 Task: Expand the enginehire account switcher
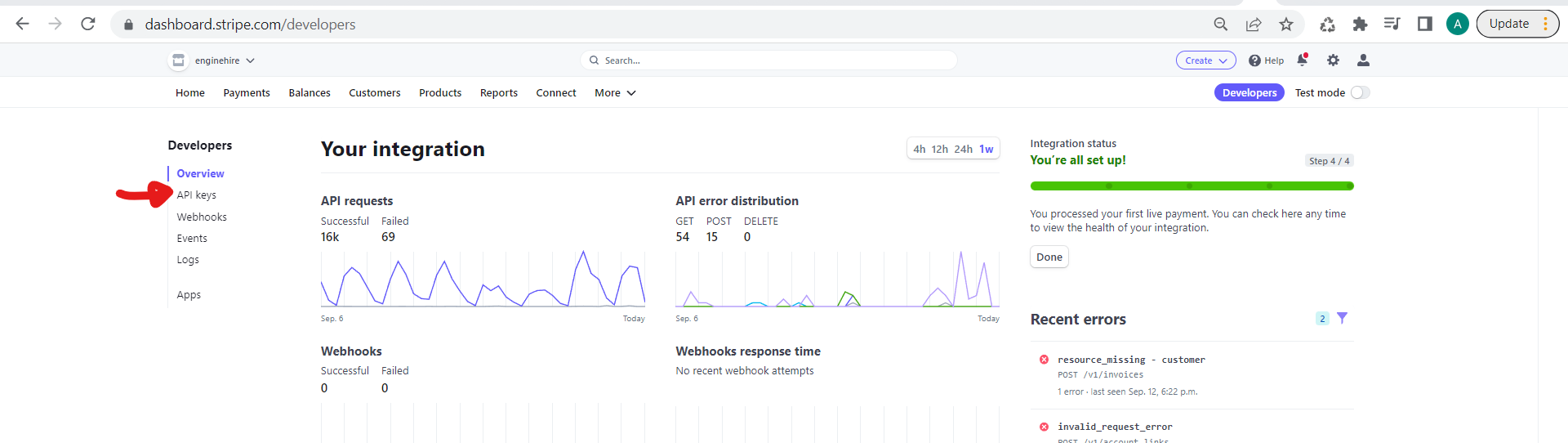[x=225, y=60]
